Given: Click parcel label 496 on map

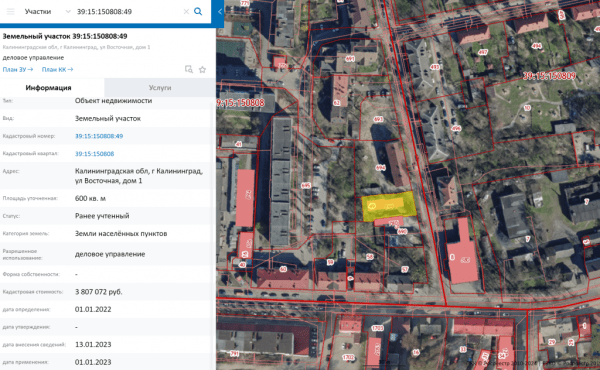Looking at the screenshot, I should point(456,129).
